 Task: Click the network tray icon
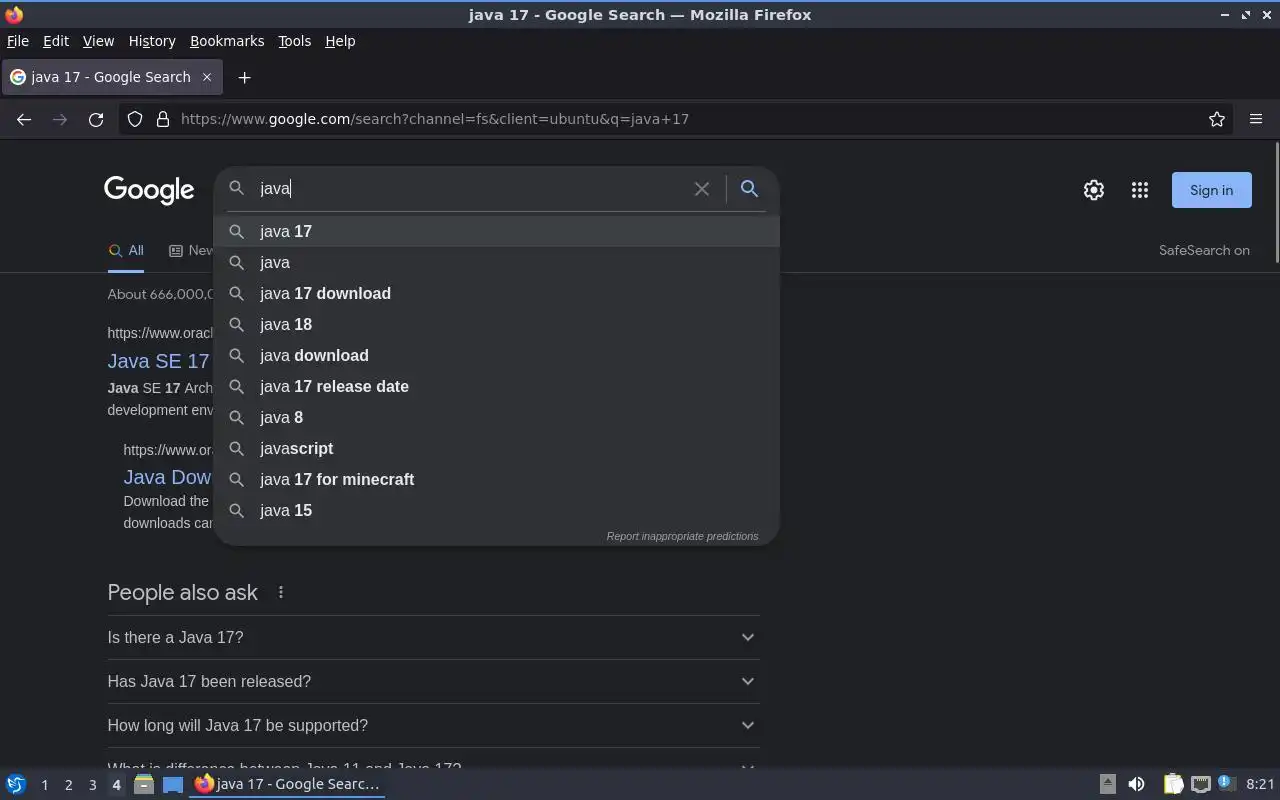(1201, 784)
